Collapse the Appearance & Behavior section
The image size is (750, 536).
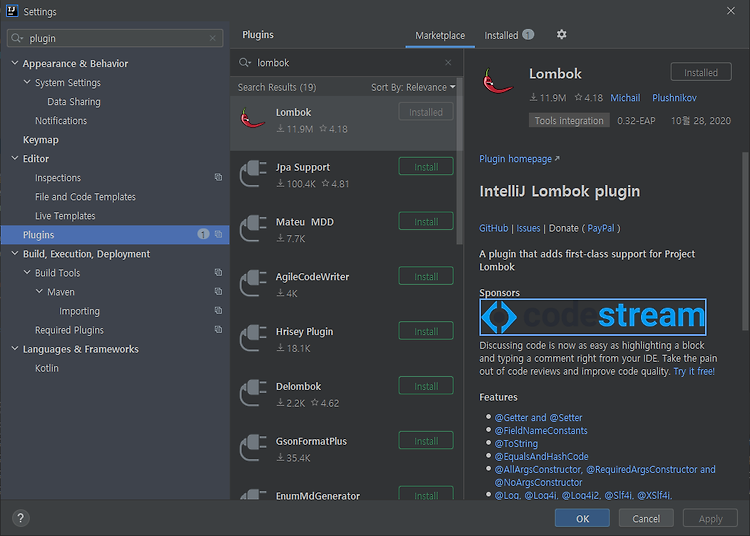15,63
